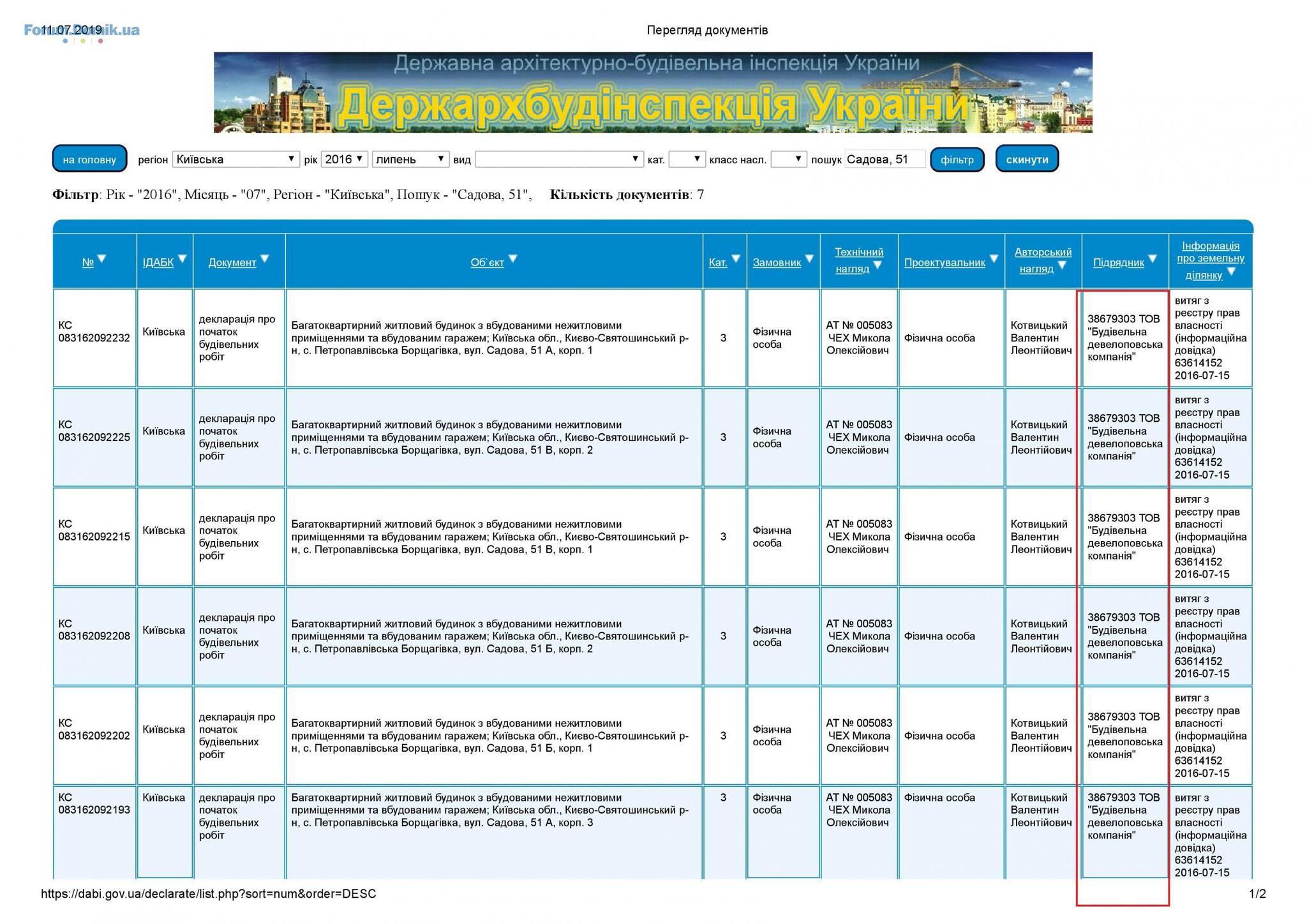This screenshot has height=924, width=1307.
Task: Sort by the ІДАБК column link
Action: click(x=158, y=262)
